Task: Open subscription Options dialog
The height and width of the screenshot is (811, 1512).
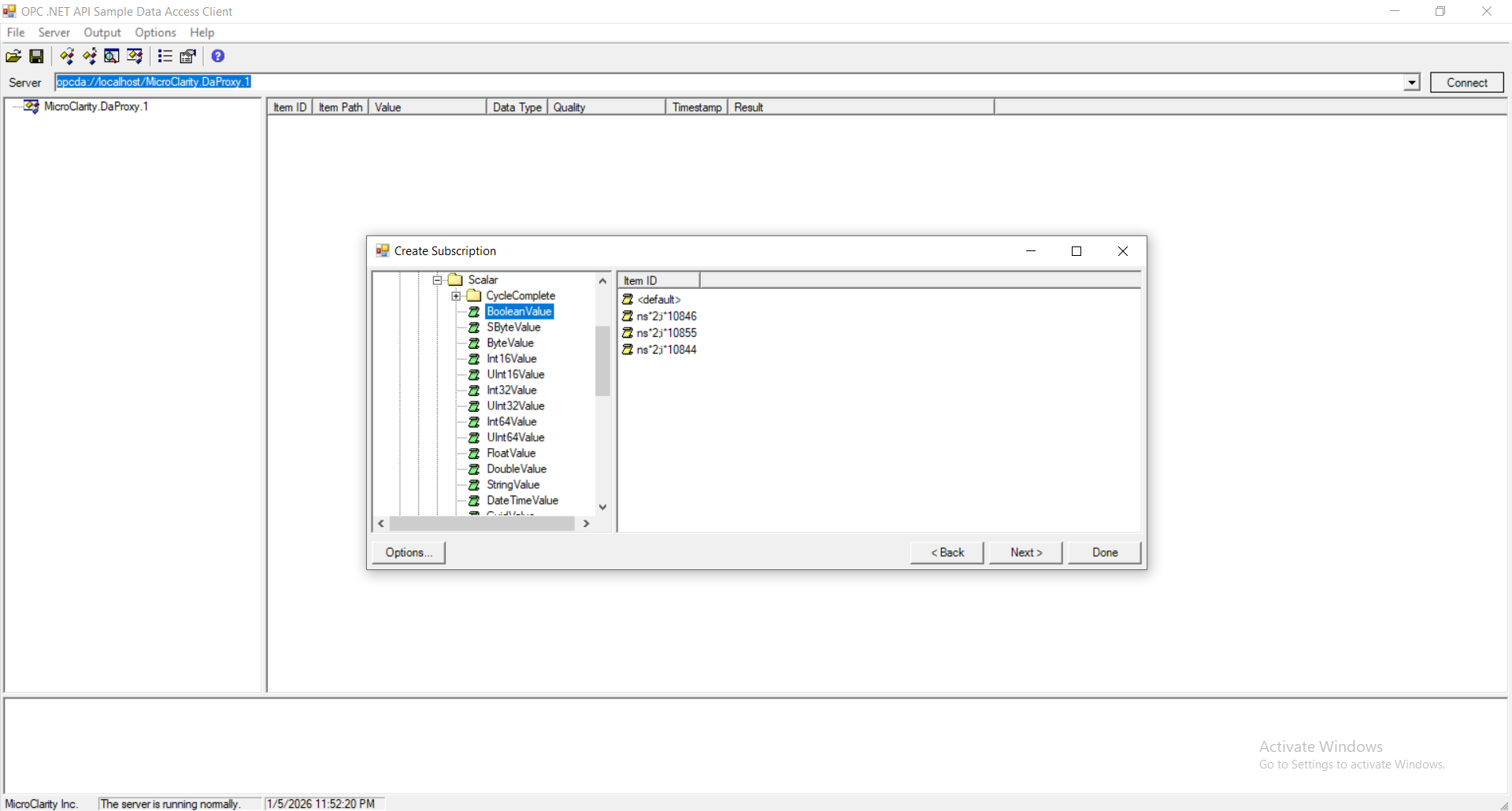Action: tap(408, 552)
